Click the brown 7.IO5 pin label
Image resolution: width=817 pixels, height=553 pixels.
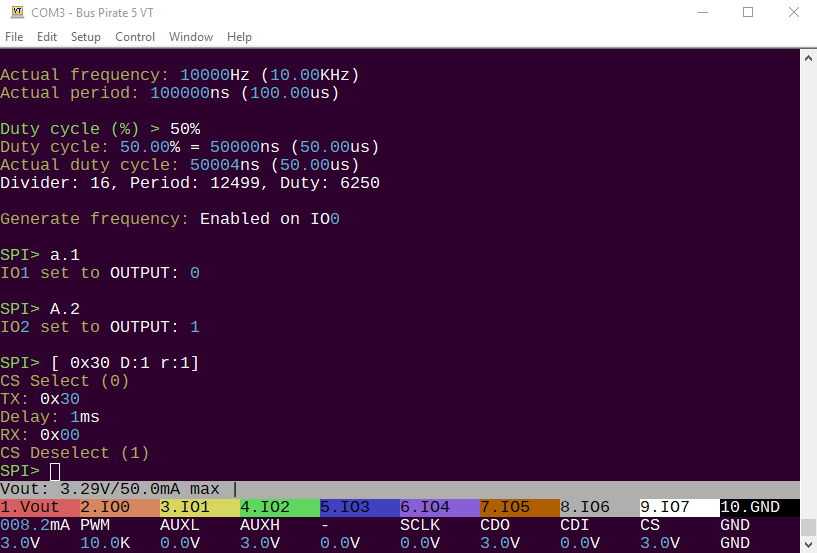(x=520, y=507)
